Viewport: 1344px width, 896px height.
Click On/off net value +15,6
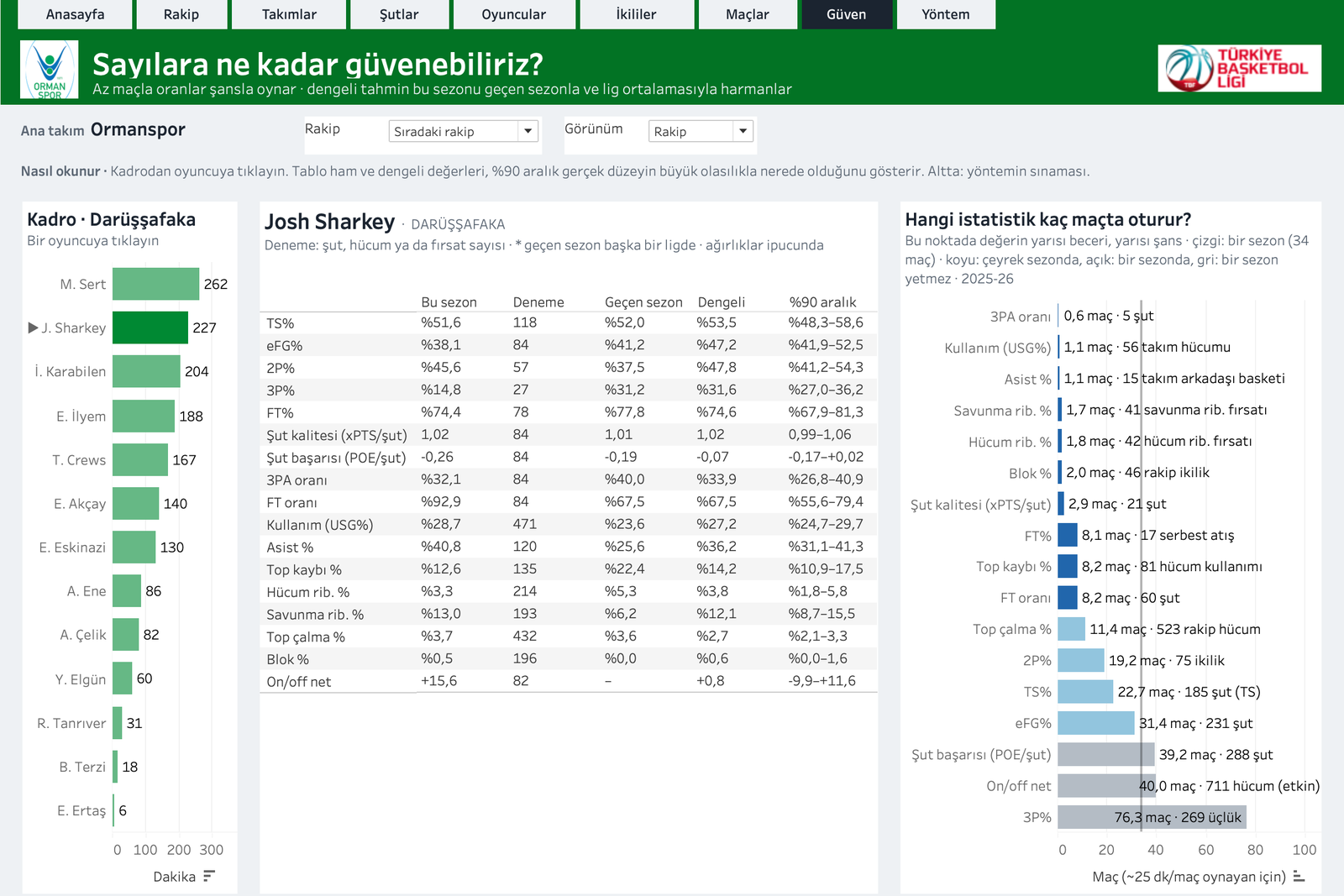(439, 681)
